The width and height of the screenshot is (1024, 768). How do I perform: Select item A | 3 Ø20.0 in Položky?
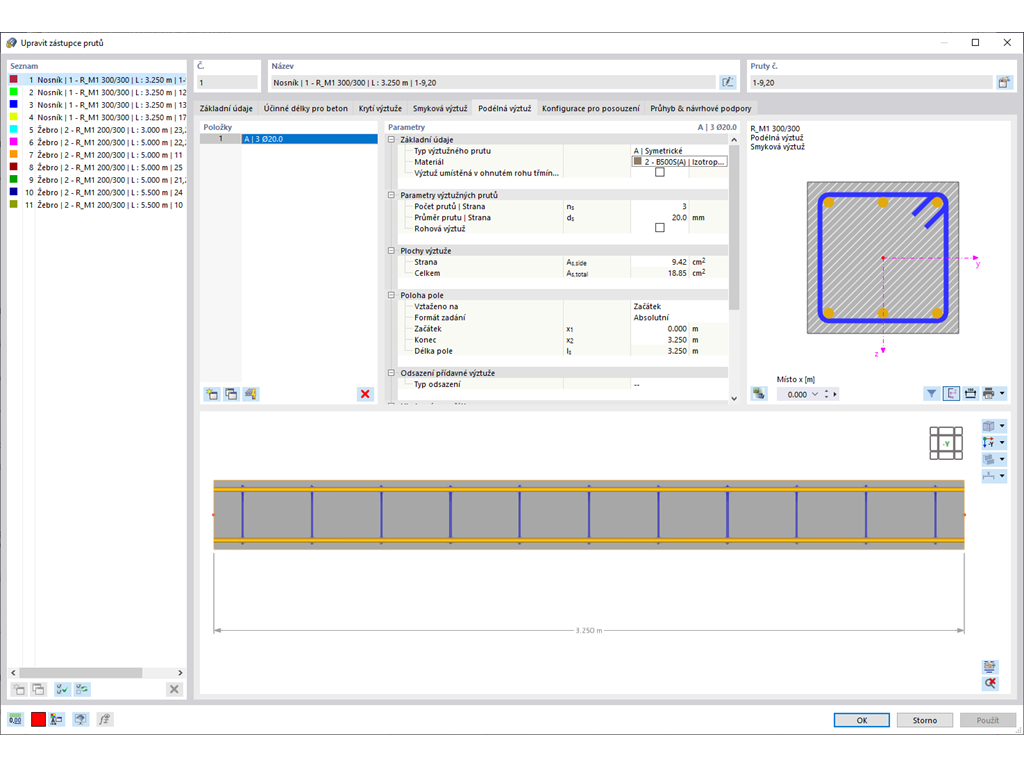310,139
